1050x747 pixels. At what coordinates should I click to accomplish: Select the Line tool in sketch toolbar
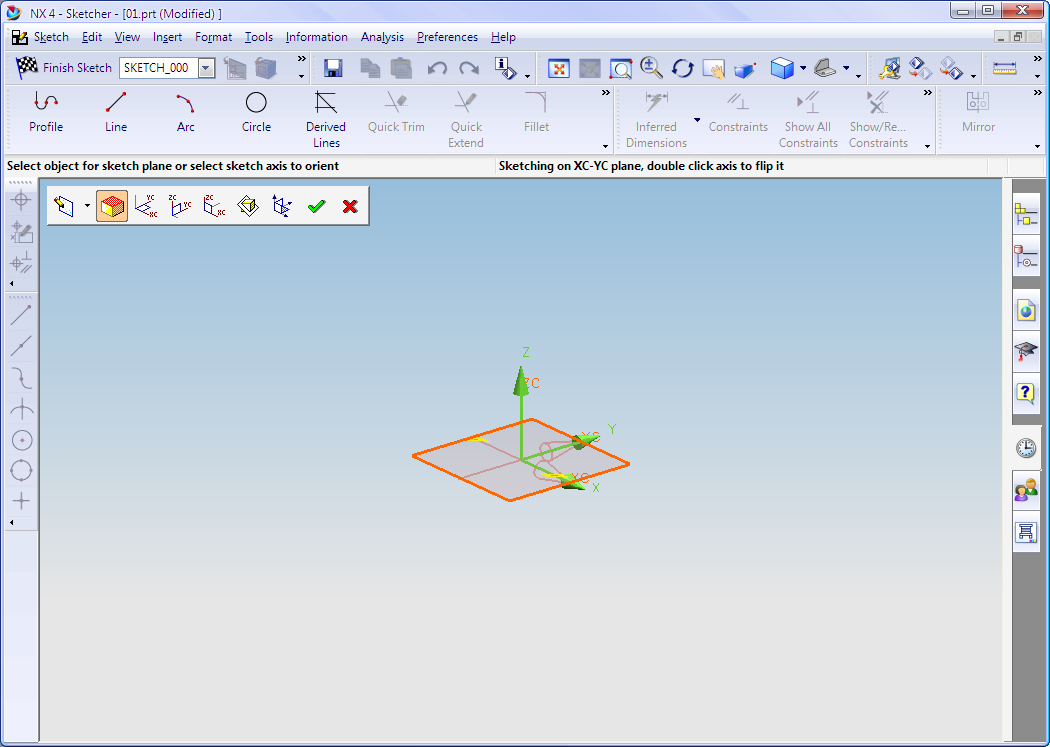coord(116,112)
